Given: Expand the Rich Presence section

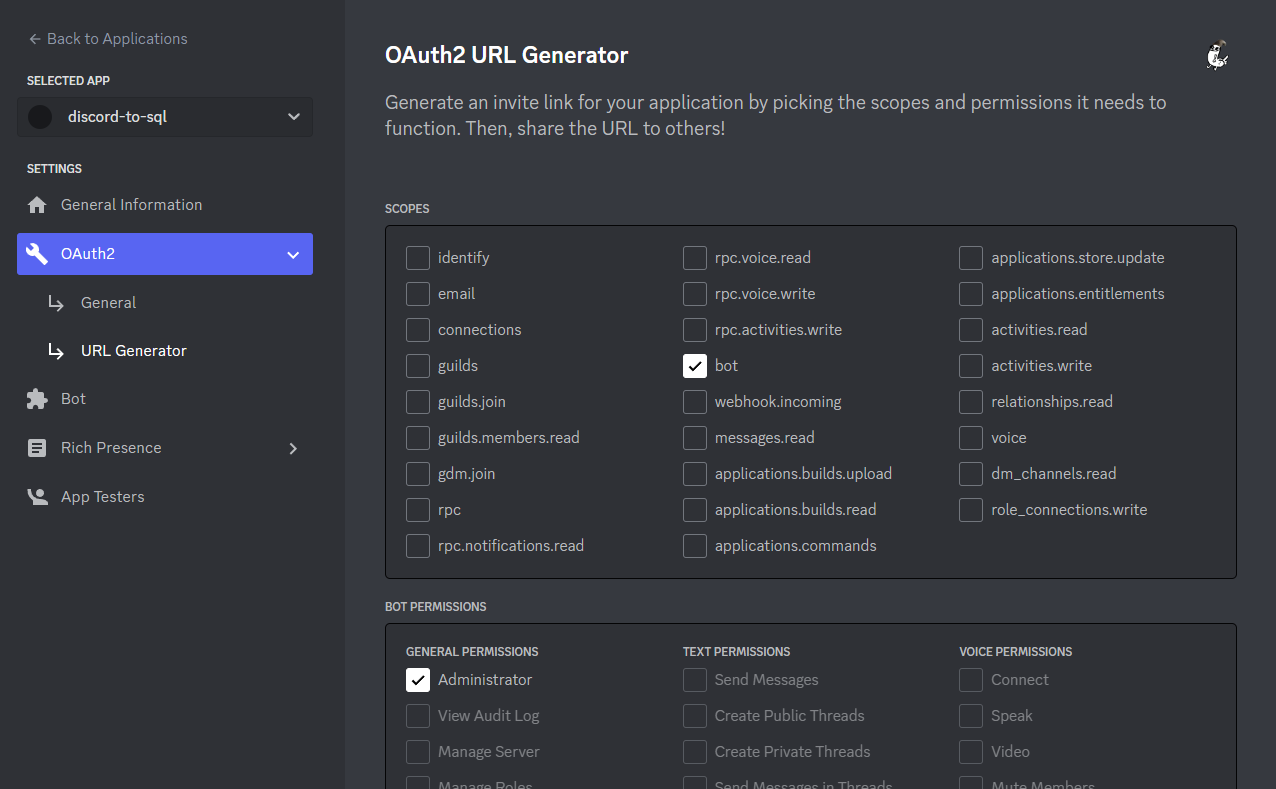Looking at the screenshot, I should pyautogui.click(x=293, y=448).
